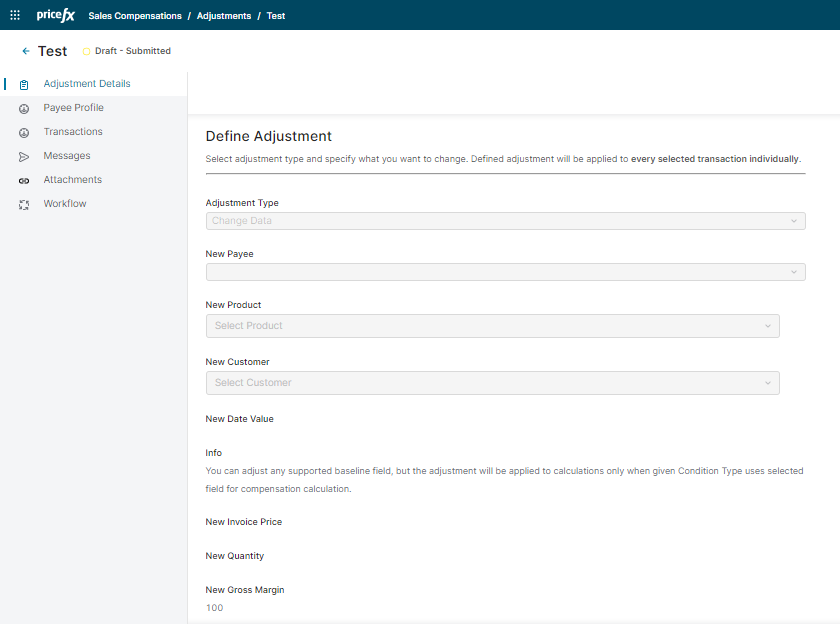Open the apps grid menu icon
Image resolution: width=840 pixels, height=624 pixels.
(15, 15)
